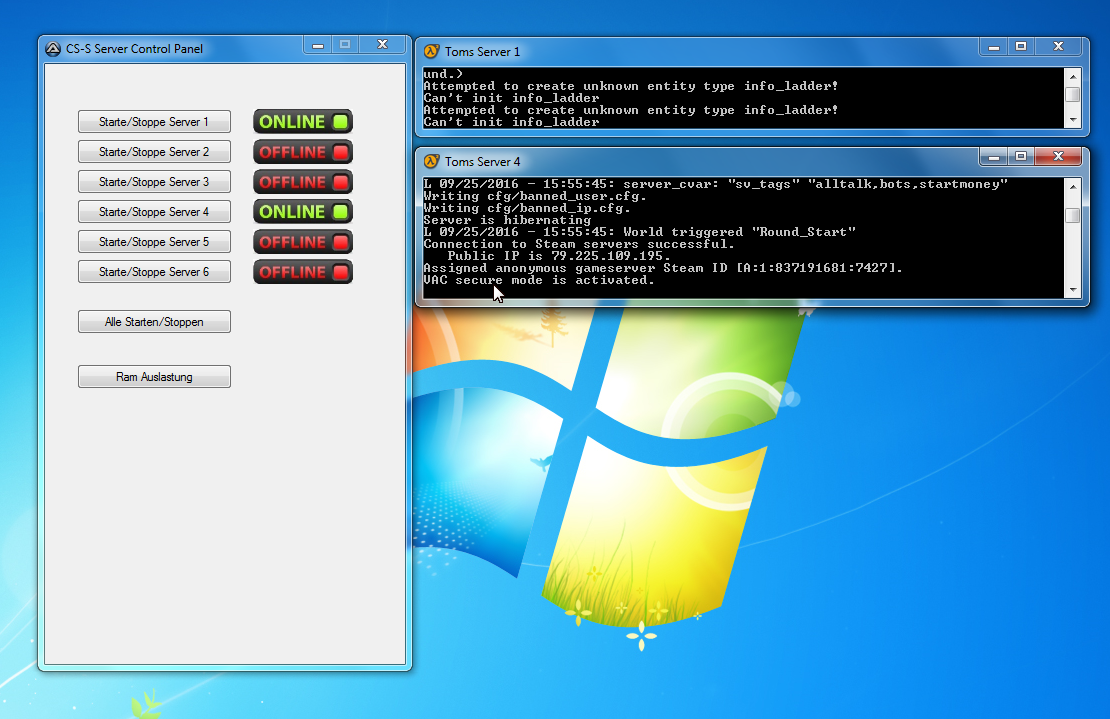Image resolution: width=1110 pixels, height=719 pixels.
Task: Maximize the Toms Server 4 console window
Action: coord(1020,156)
